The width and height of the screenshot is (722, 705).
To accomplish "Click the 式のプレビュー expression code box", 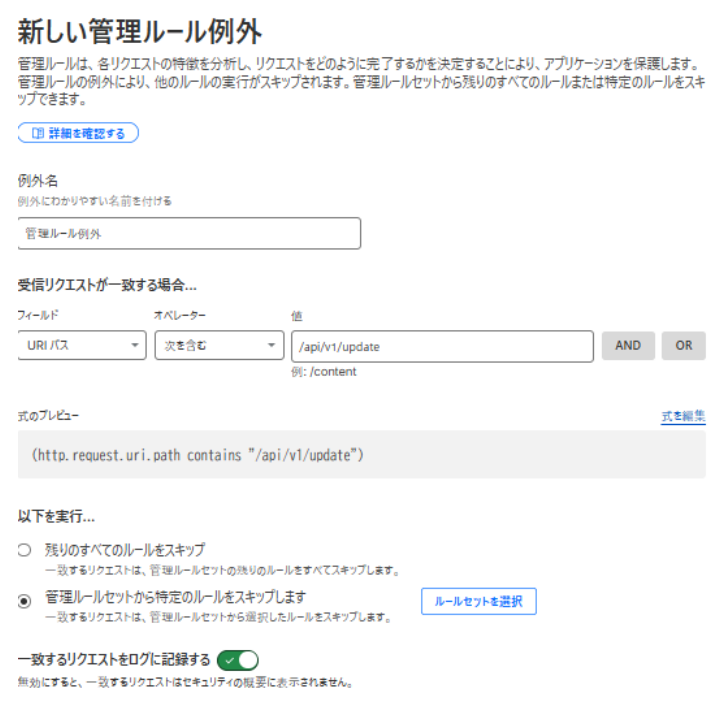I will [361, 455].
